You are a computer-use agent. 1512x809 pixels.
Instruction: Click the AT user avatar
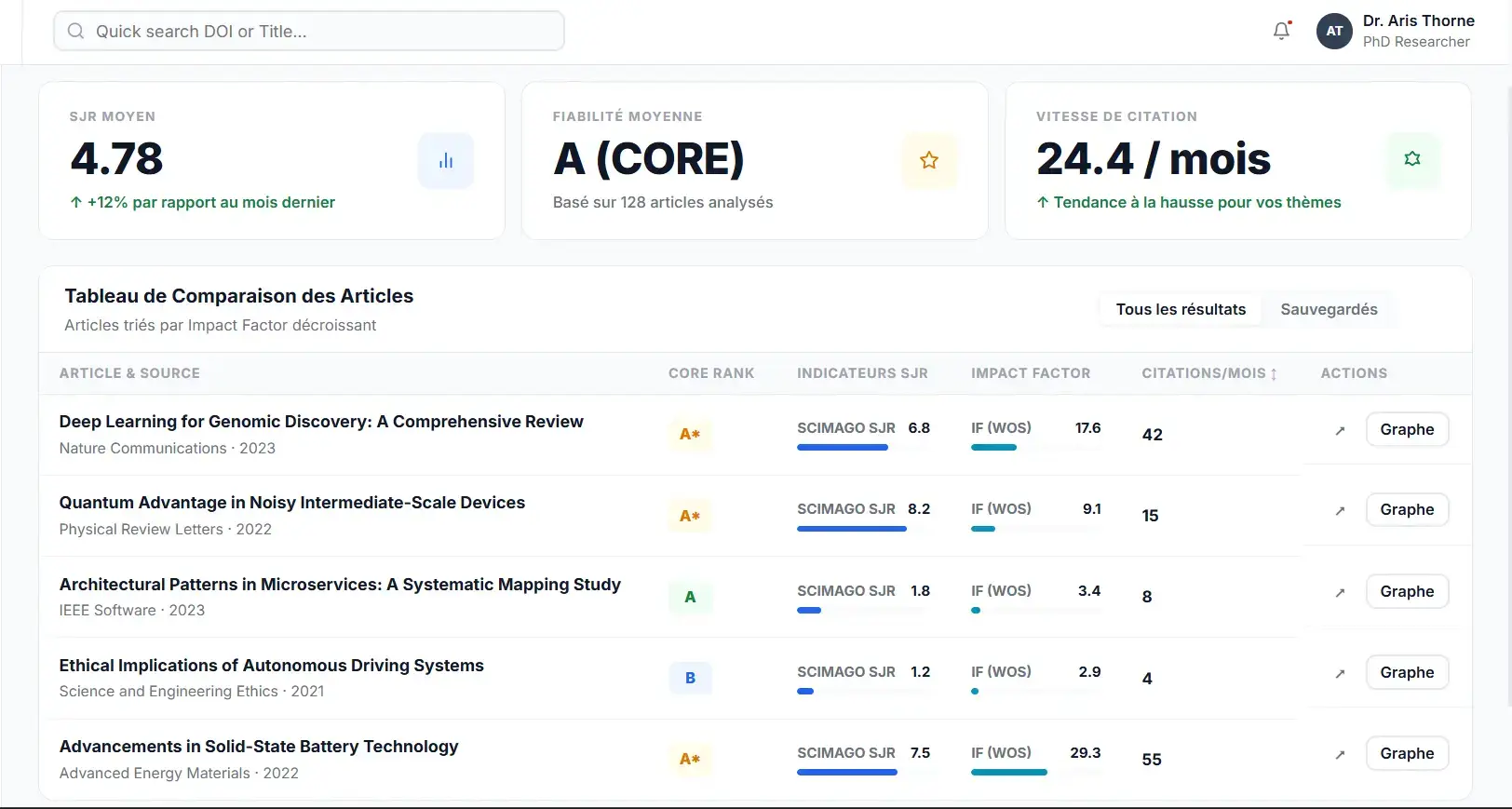tap(1333, 31)
